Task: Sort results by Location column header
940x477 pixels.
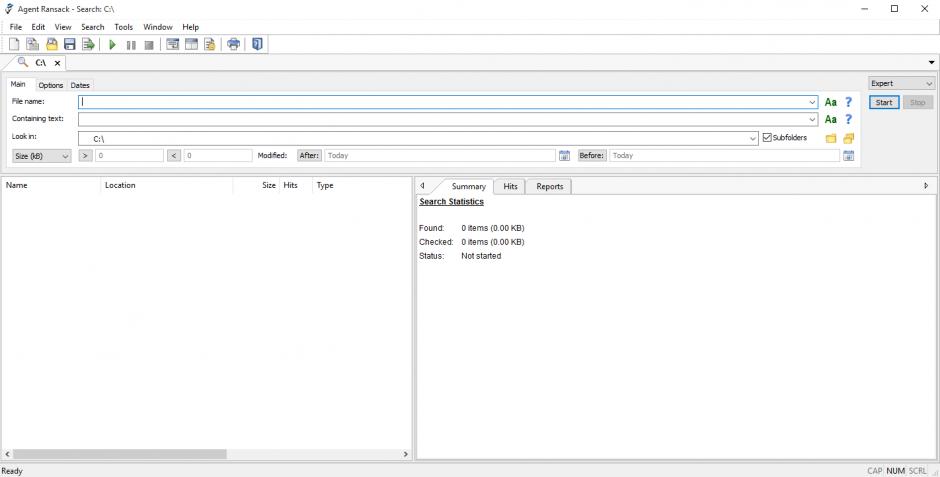Action: 167,185
